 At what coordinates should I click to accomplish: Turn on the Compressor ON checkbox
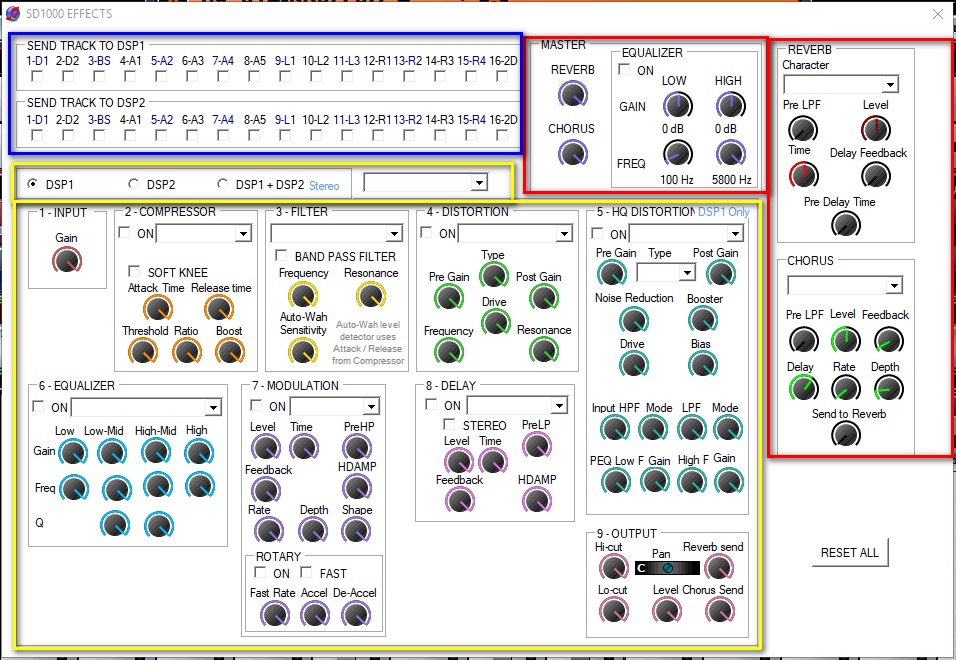point(124,232)
